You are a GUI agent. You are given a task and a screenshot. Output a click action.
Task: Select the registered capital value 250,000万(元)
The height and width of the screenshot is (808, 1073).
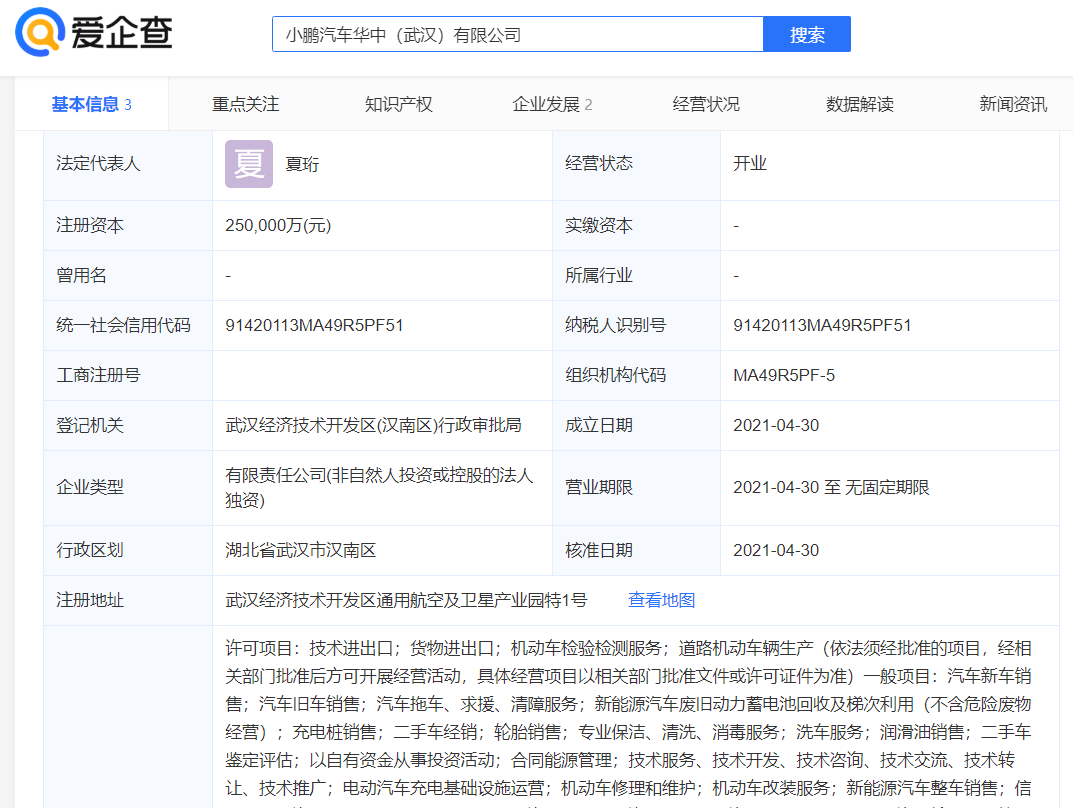tap(278, 225)
